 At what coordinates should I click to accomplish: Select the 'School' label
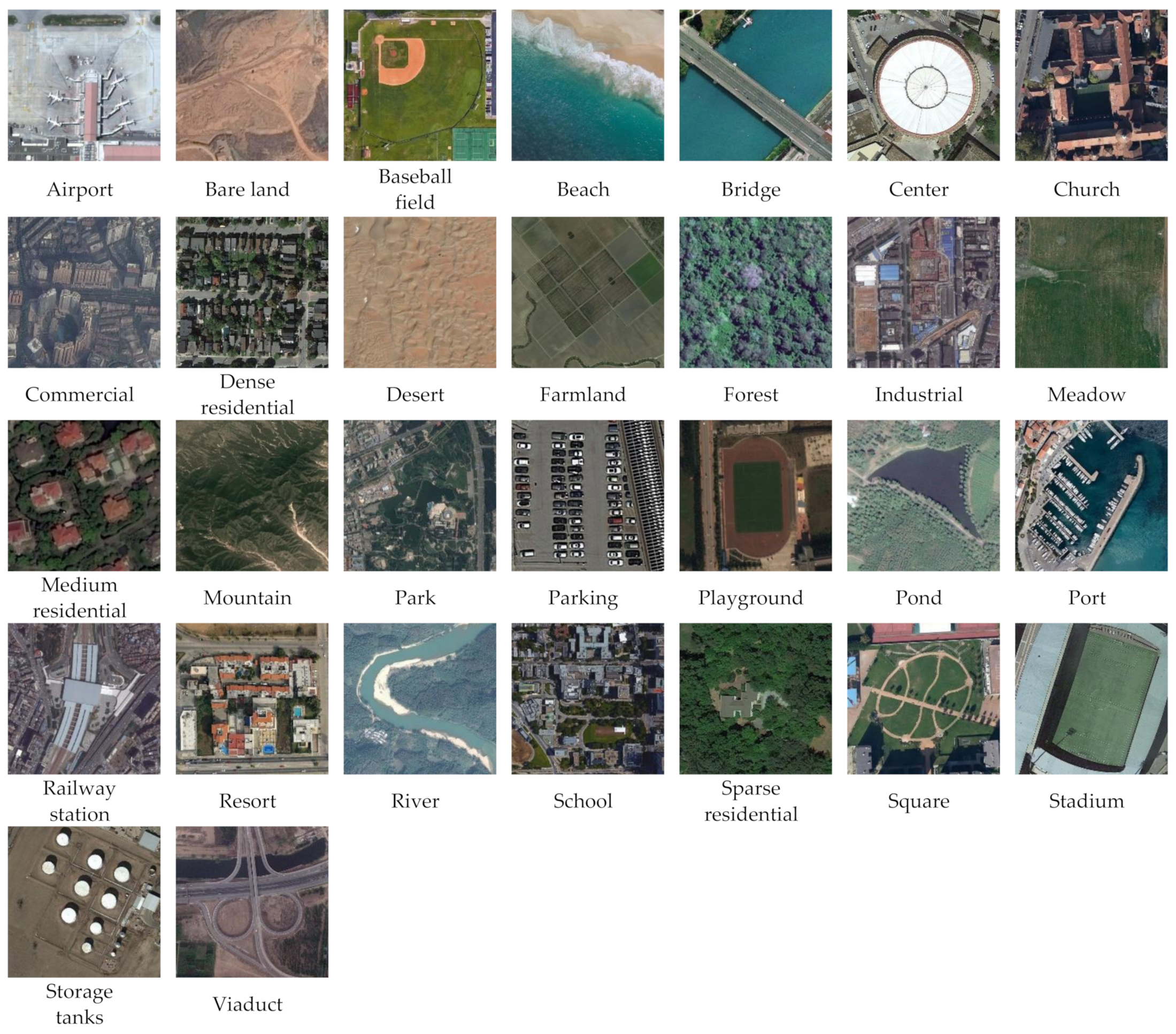pos(583,801)
